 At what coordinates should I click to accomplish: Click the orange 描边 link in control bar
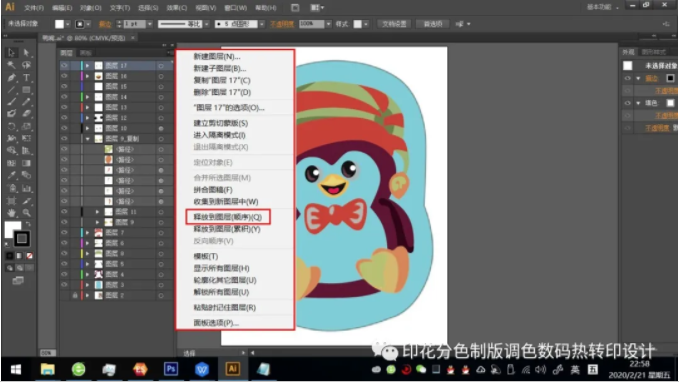point(105,24)
